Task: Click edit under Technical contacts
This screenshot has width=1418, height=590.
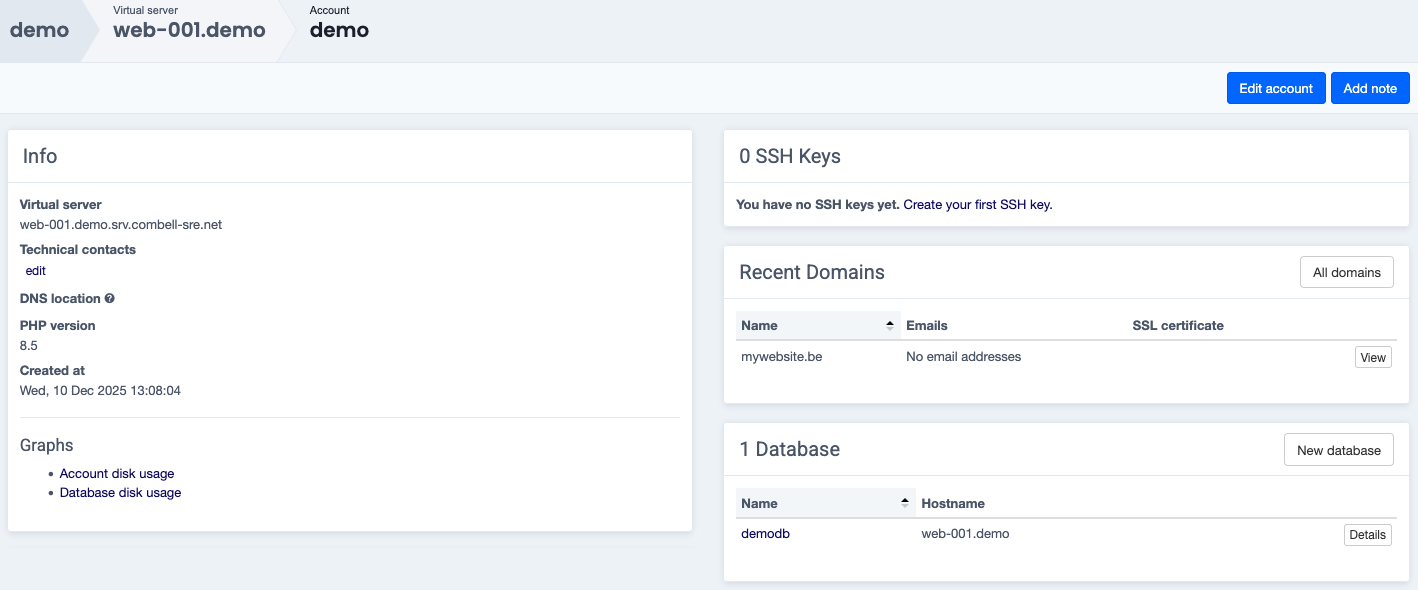Action: 36,271
